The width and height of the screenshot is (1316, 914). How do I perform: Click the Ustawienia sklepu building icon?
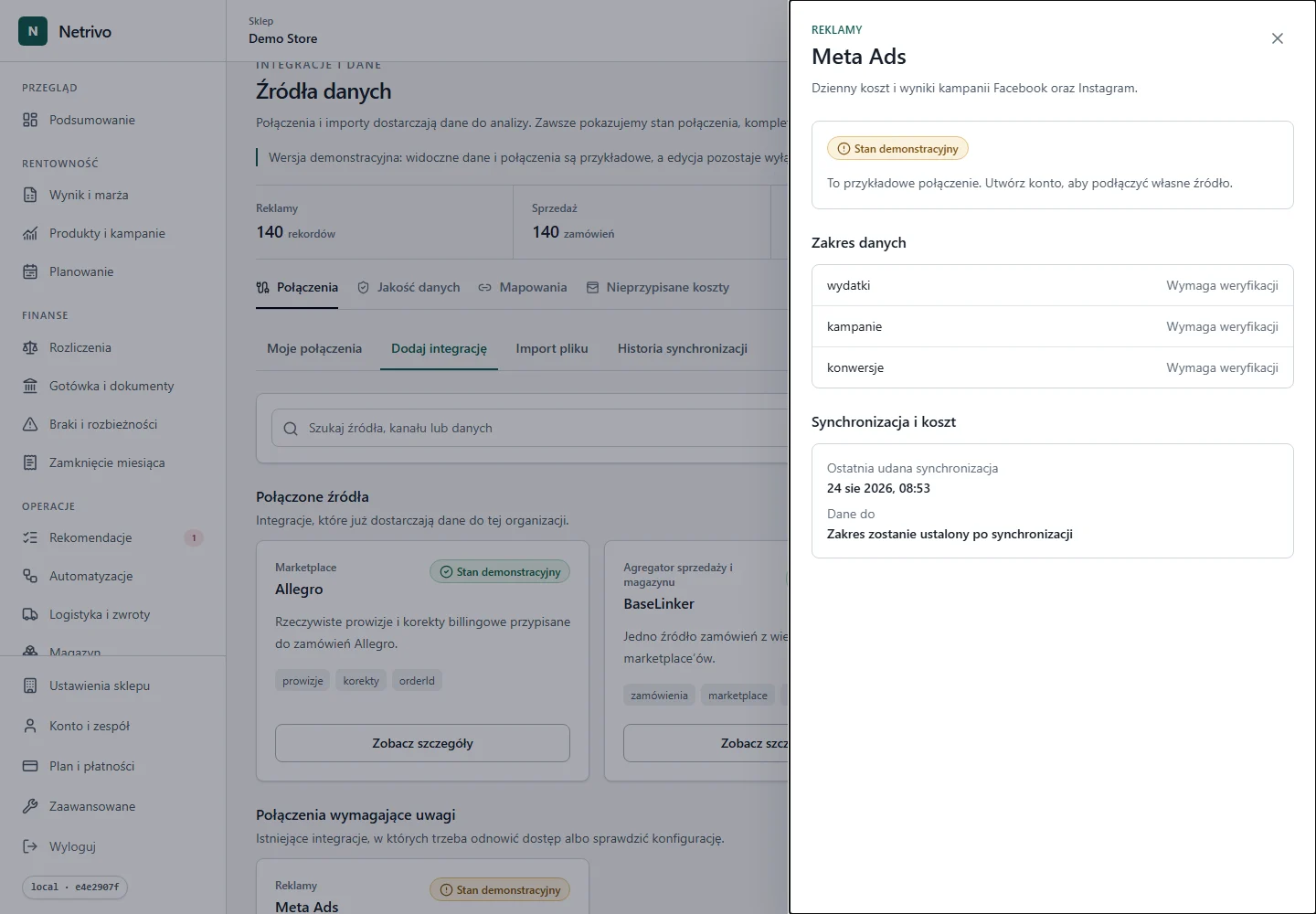click(30, 685)
